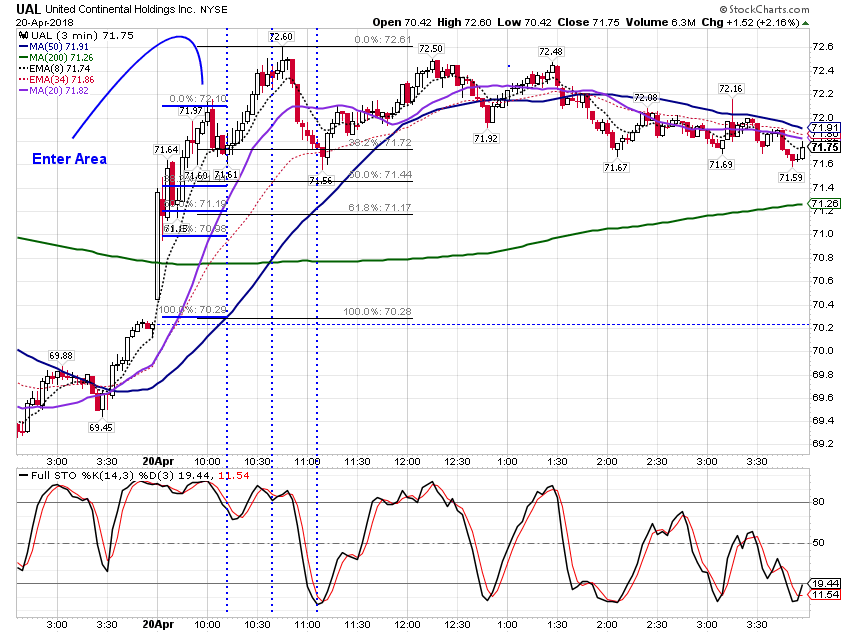Click the 20-Apr-2018 date under the title
The width and height of the screenshot is (850, 633).
(x=44, y=22)
